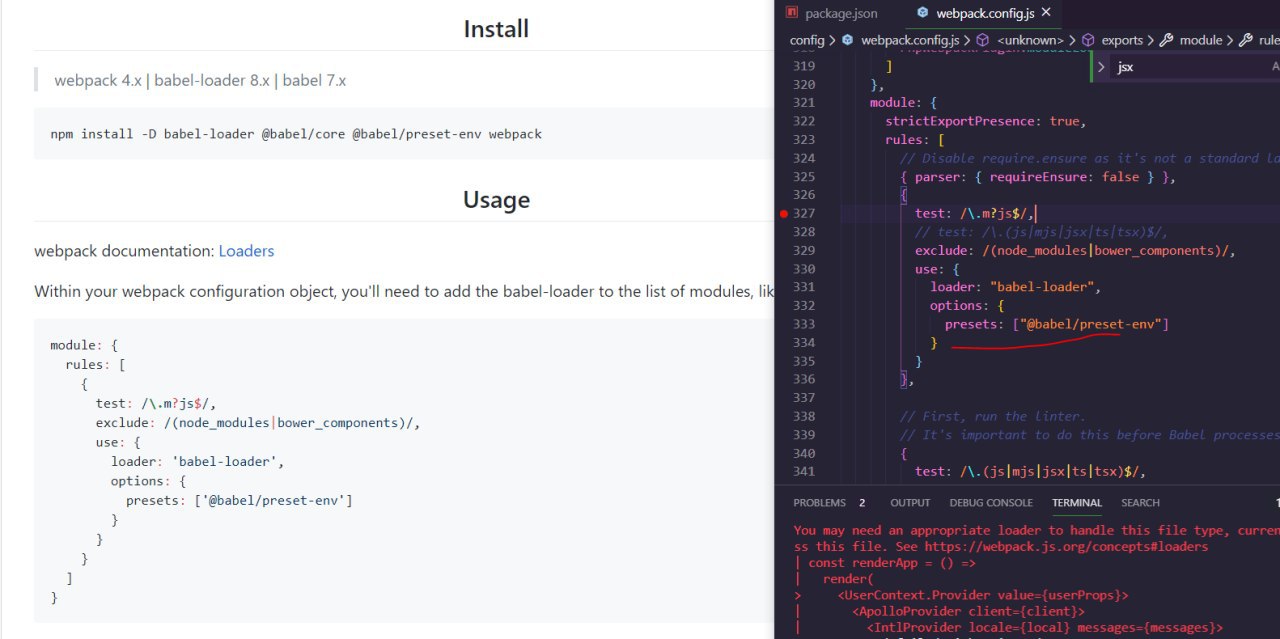Click the '// First, run the linter.' comment
This screenshot has height=639, width=1280.
pyautogui.click(x=993, y=416)
